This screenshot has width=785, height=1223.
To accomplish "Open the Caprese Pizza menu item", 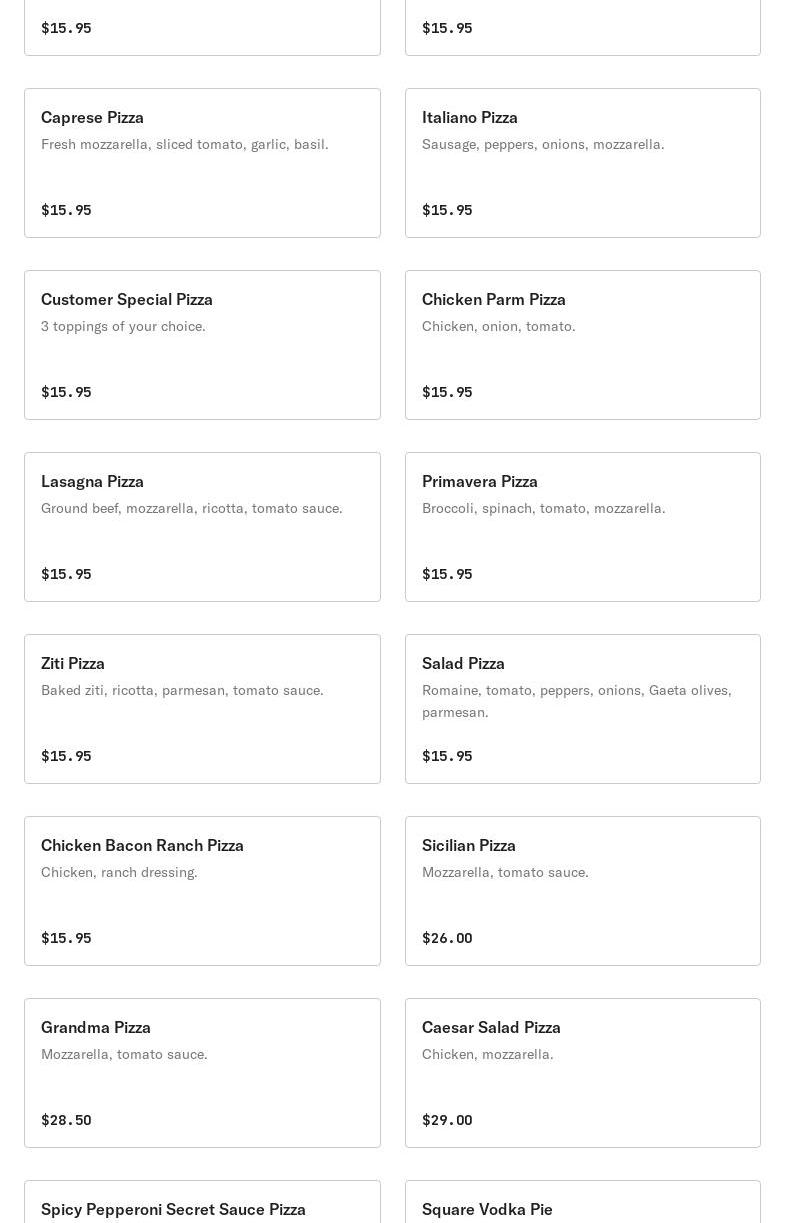I will coord(202,163).
